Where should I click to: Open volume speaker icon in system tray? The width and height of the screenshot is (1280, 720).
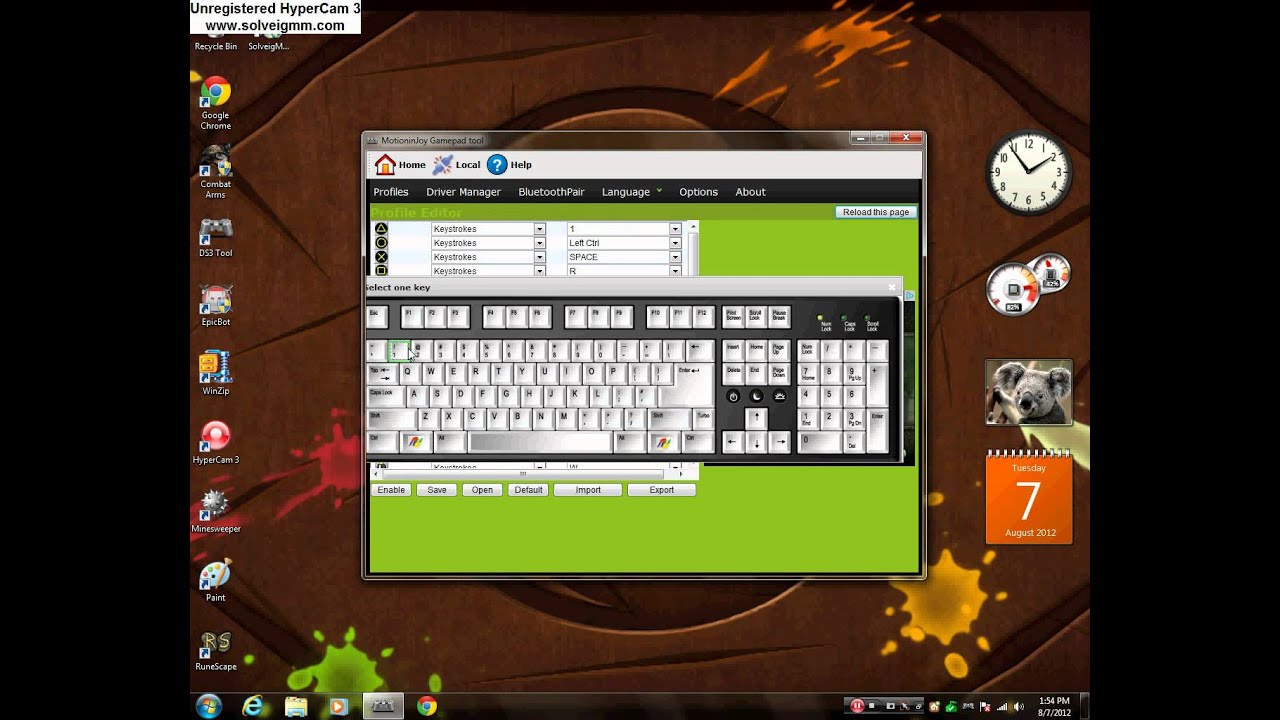click(x=1019, y=706)
